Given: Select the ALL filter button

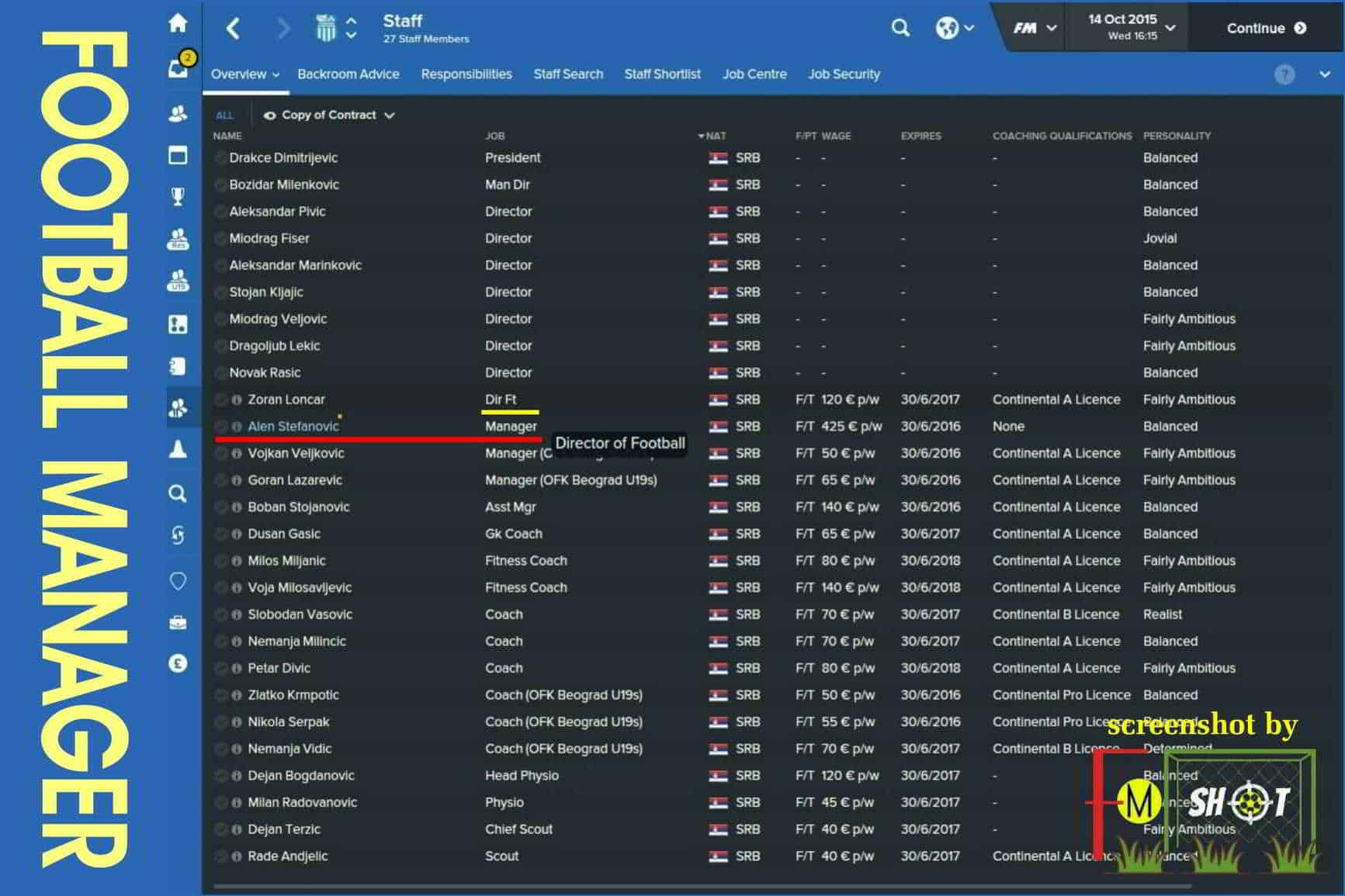Looking at the screenshot, I should click(224, 116).
